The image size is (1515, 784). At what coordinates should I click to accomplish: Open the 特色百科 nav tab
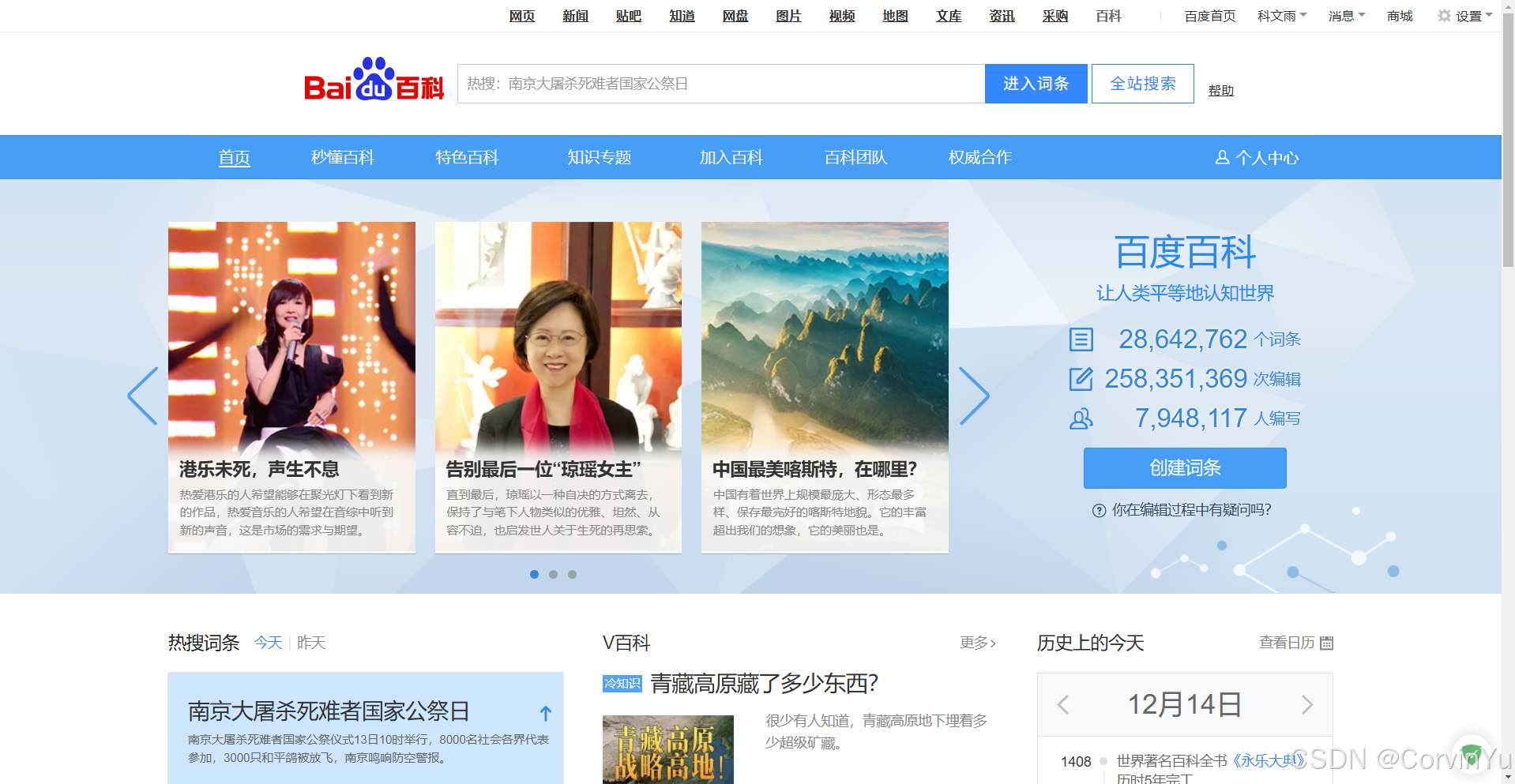(x=467, y=157)
